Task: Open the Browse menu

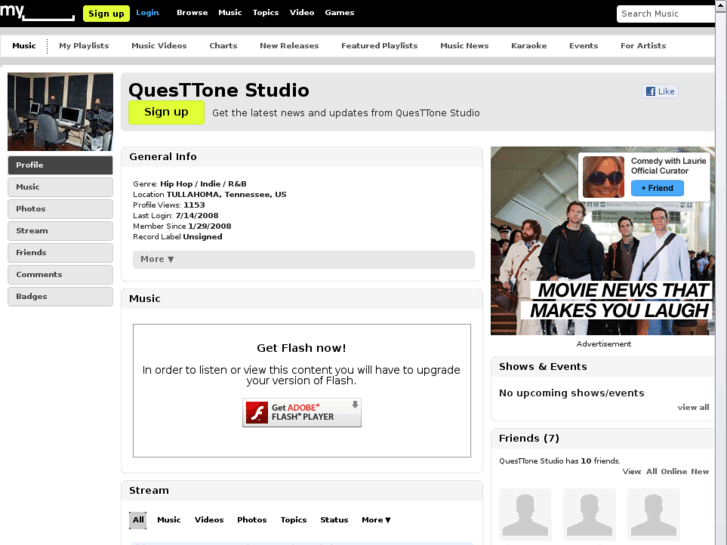Action: (x=192, y=13)
